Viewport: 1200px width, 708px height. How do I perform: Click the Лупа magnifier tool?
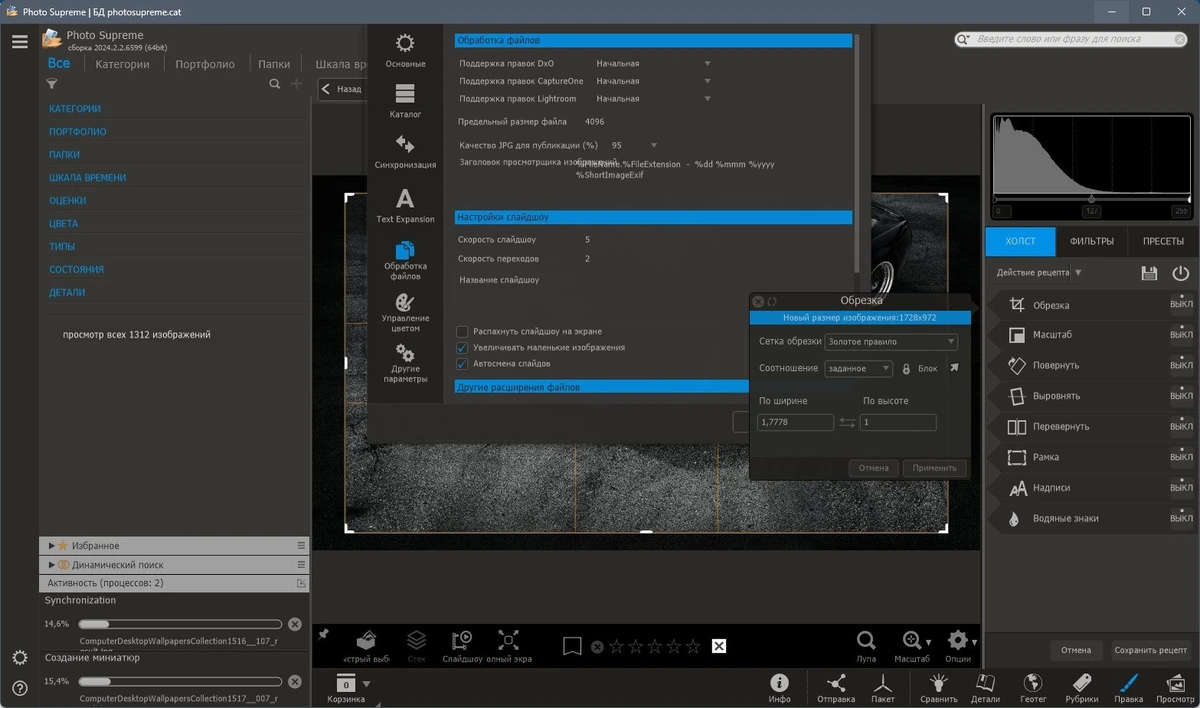(x=866, y=647)
